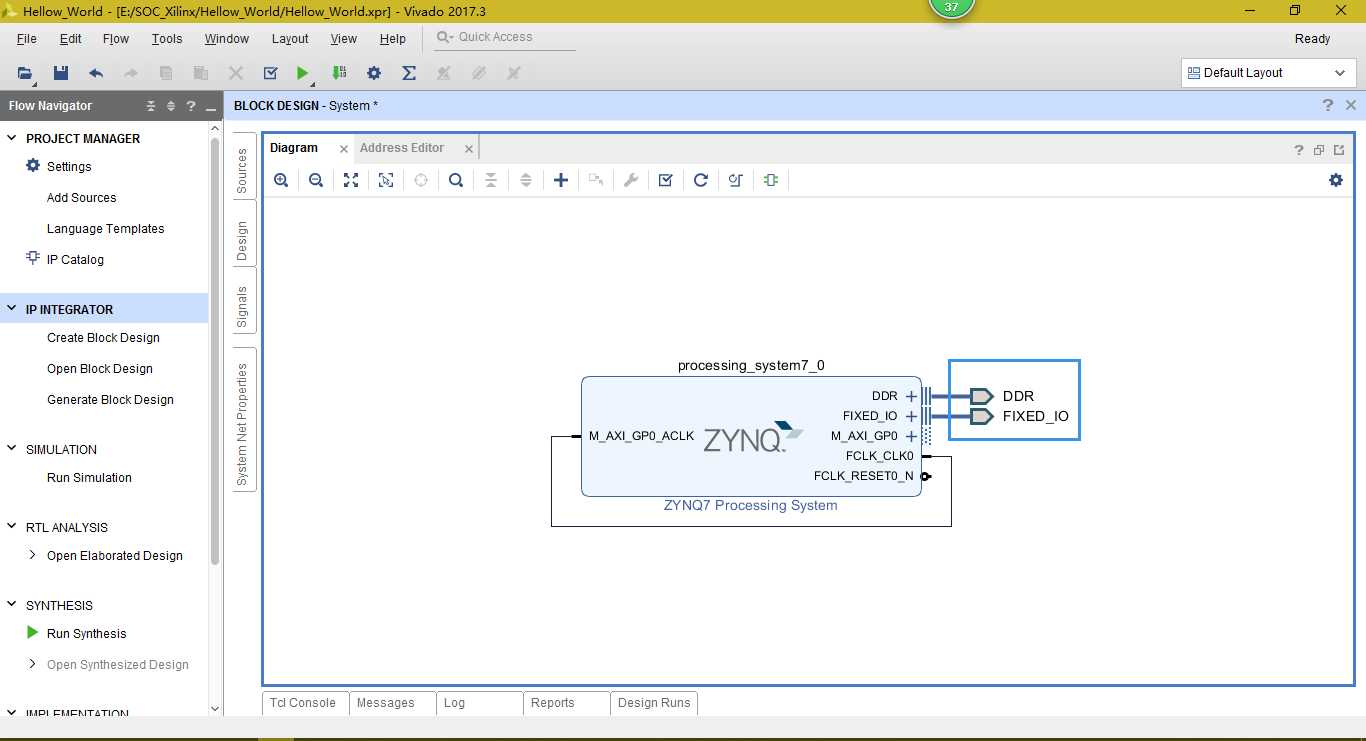Collapse the IP INTEGRATOR section
Screen dimensions: 1366x741
12,309
